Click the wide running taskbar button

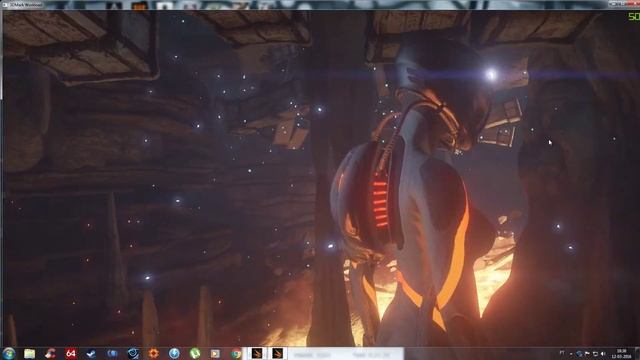(x=346, y=353)
